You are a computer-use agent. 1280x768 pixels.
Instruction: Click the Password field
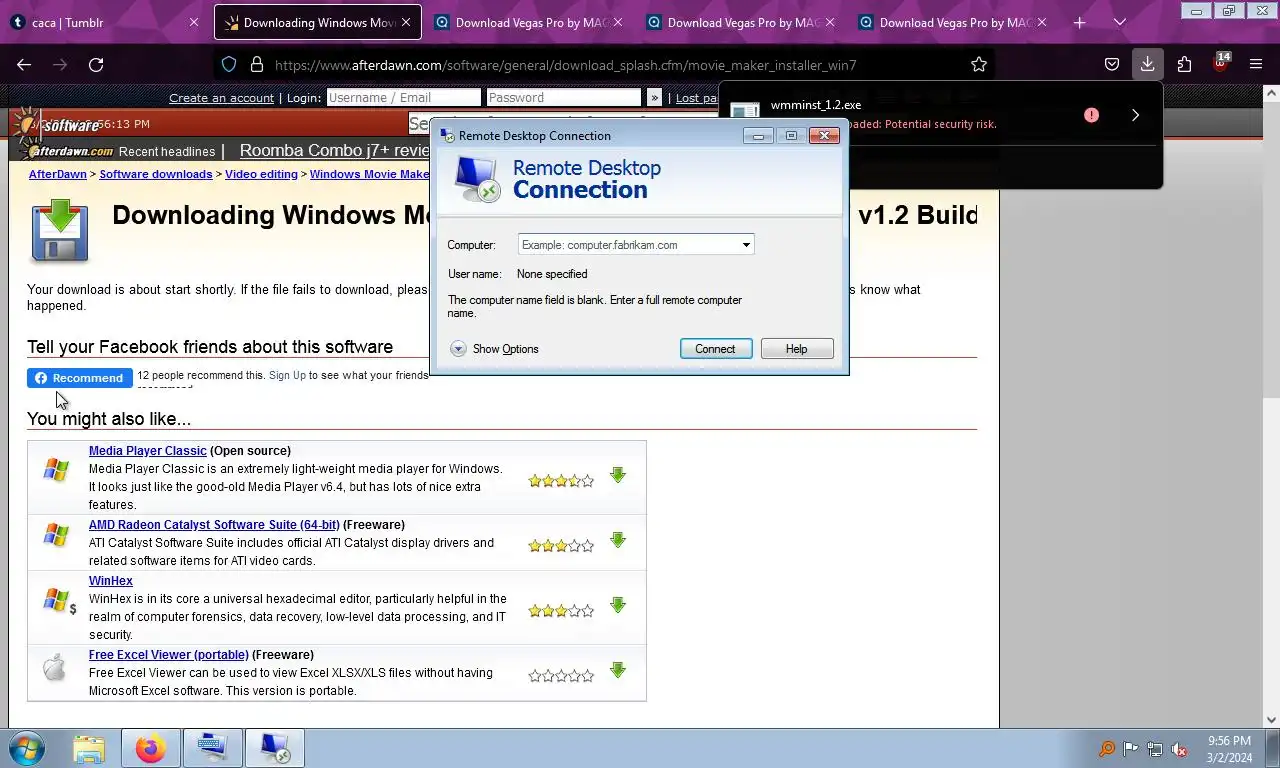563,97
